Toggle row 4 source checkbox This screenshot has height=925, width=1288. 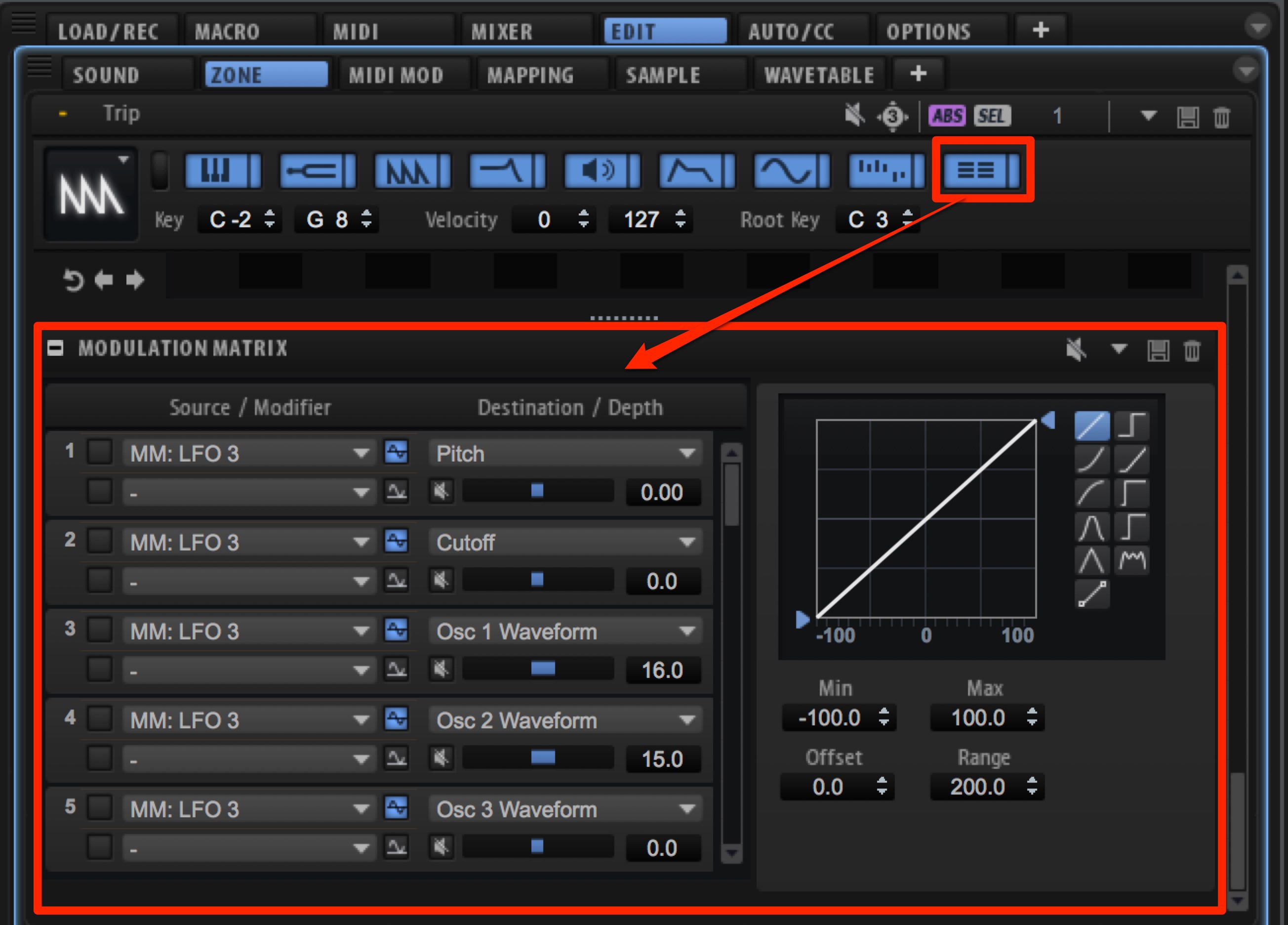pos(99,719)
